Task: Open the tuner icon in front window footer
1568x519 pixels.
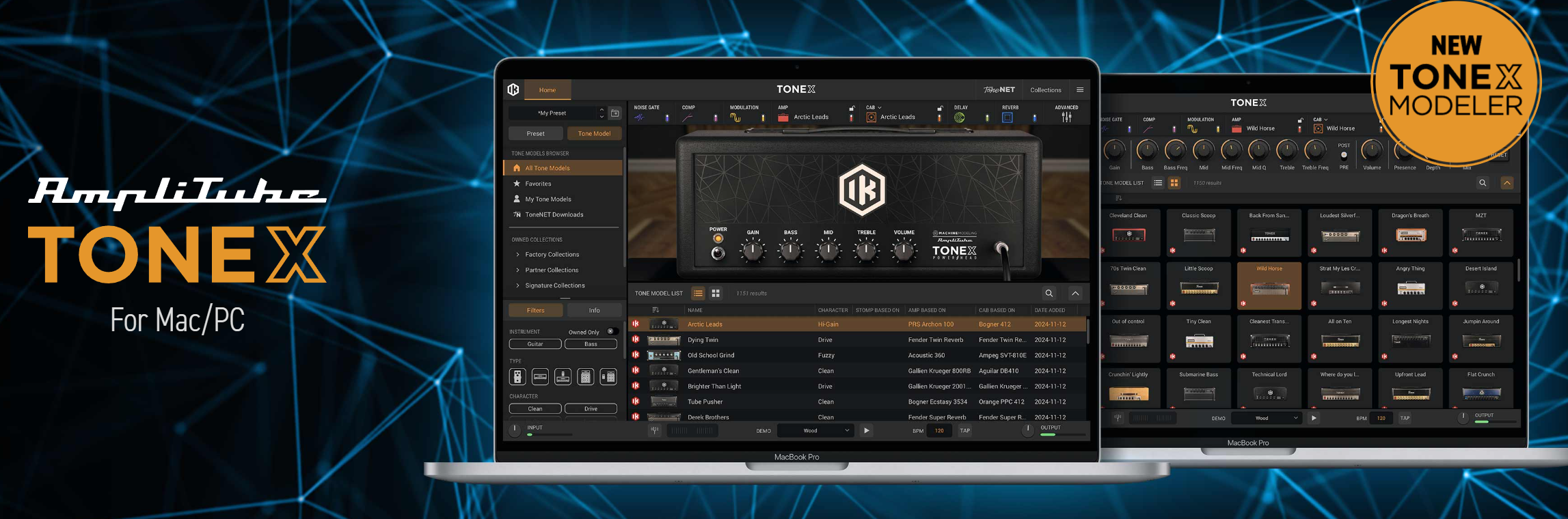Action: click(x=655, y=430)
